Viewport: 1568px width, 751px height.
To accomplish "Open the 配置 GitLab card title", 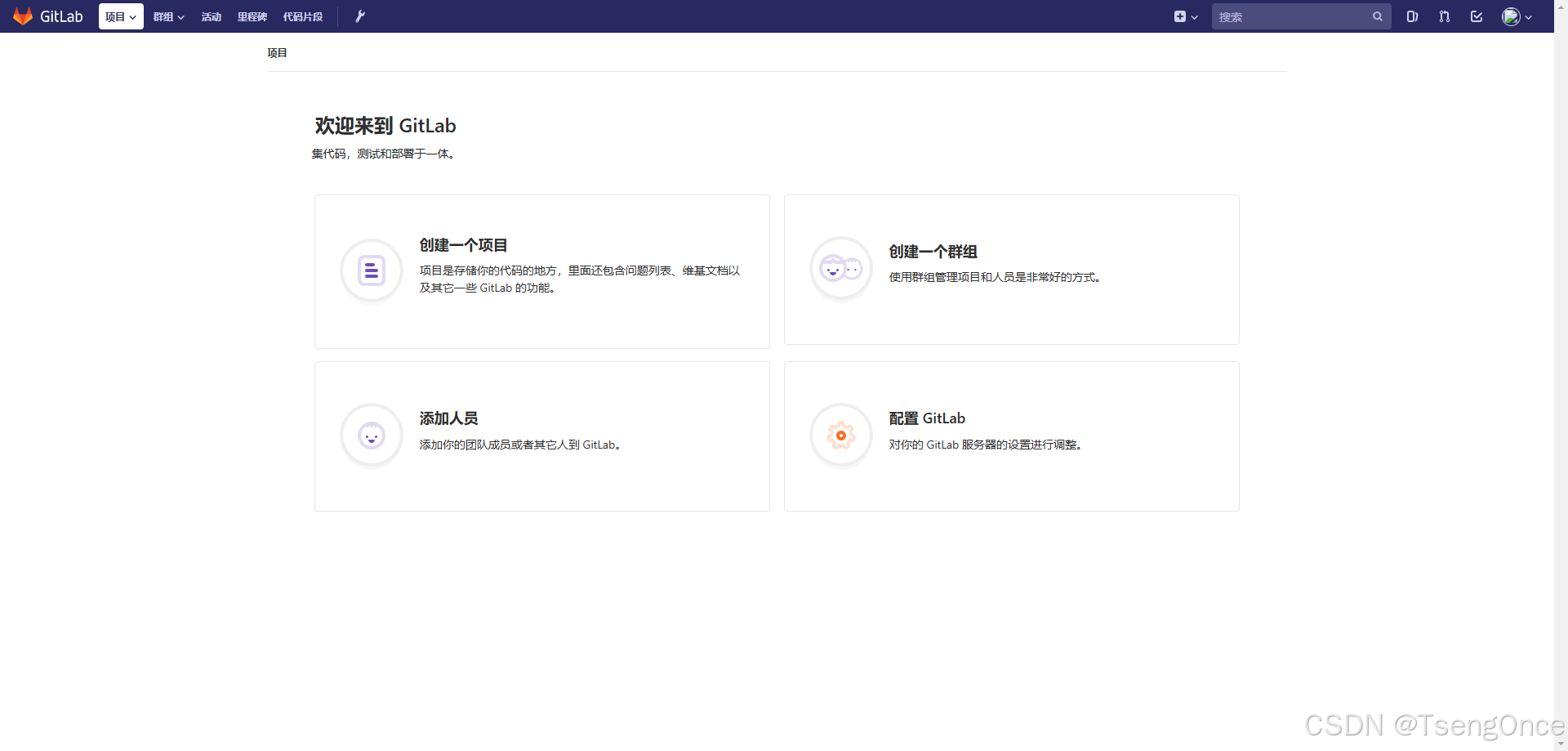I will 928,418.
